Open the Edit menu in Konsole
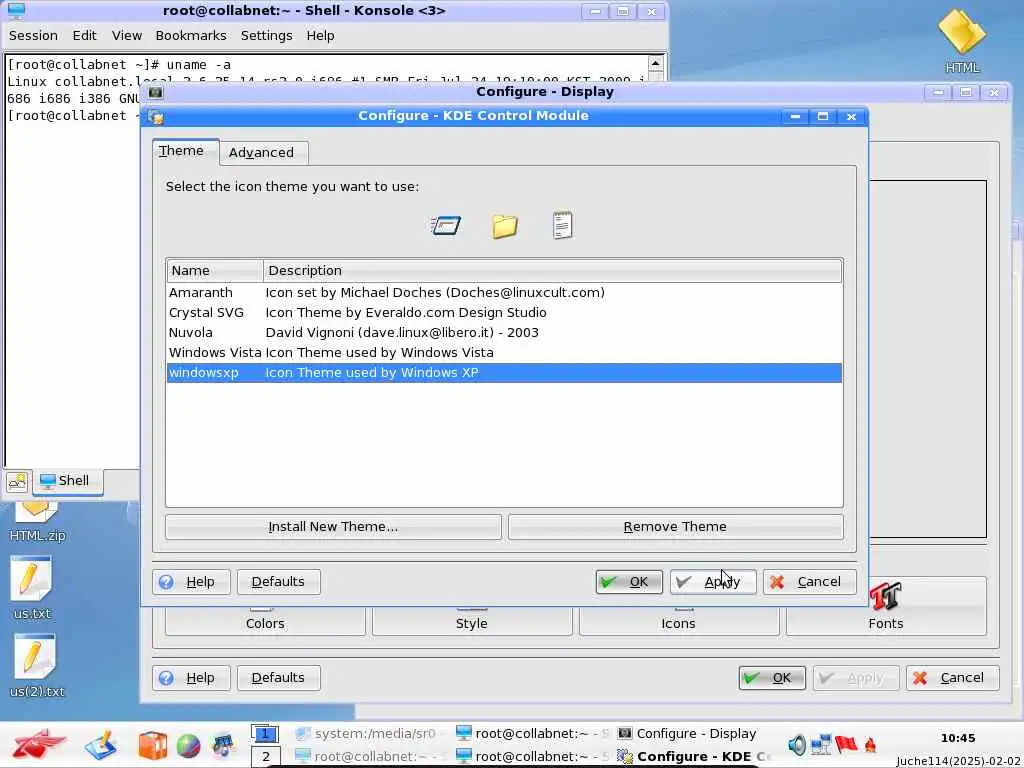This screenshot has width=1024, height=768. [84, 36]
